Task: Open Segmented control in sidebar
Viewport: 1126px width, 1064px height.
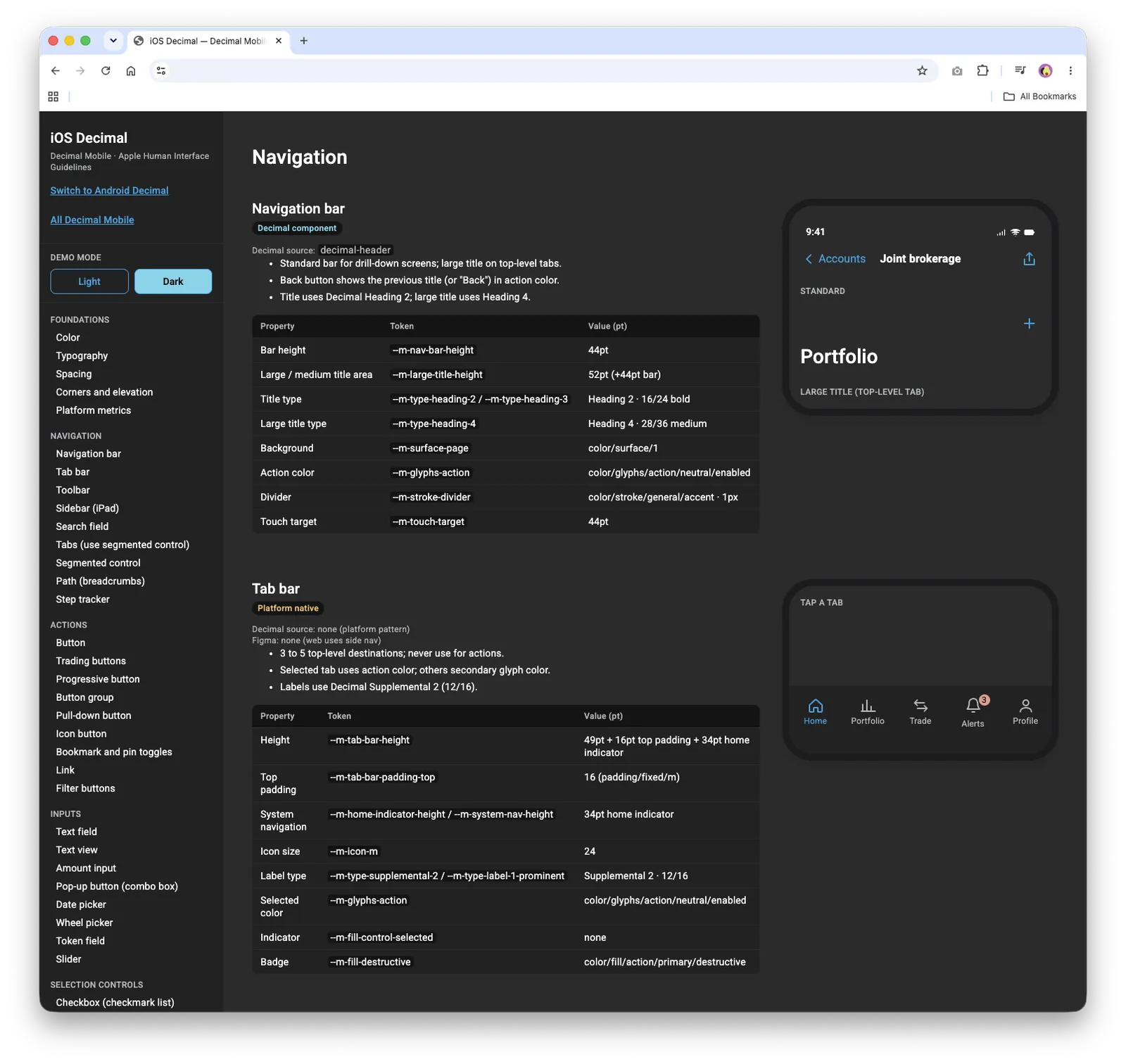Action: [x=98, y=564]
